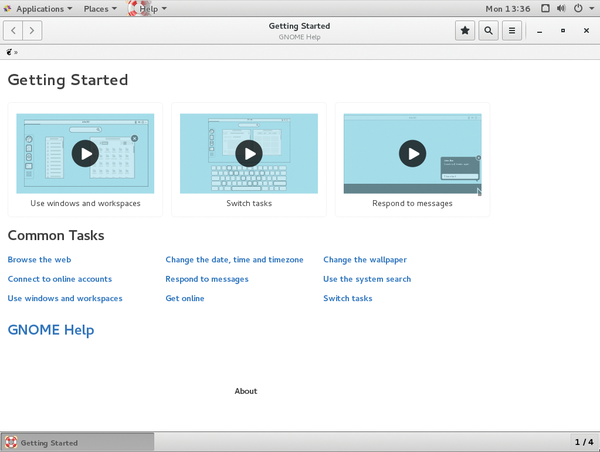Image resolution: width=600 pixels, height=452 pixels.
Task: Open Browse the web link
Action: click(x=39, y=259)
